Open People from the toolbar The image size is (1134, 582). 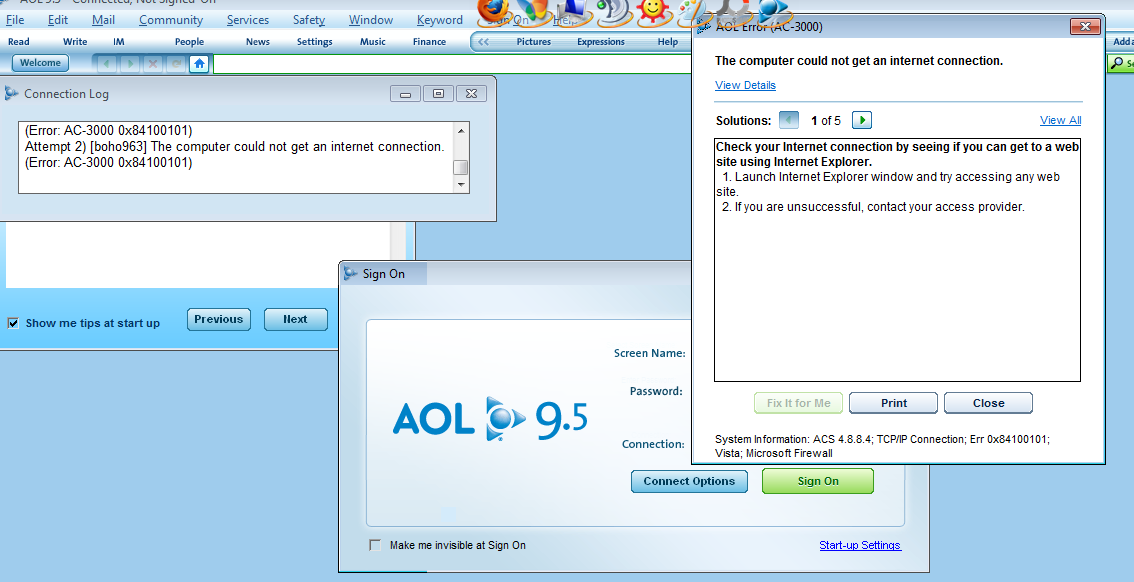(x=189, y=42)
